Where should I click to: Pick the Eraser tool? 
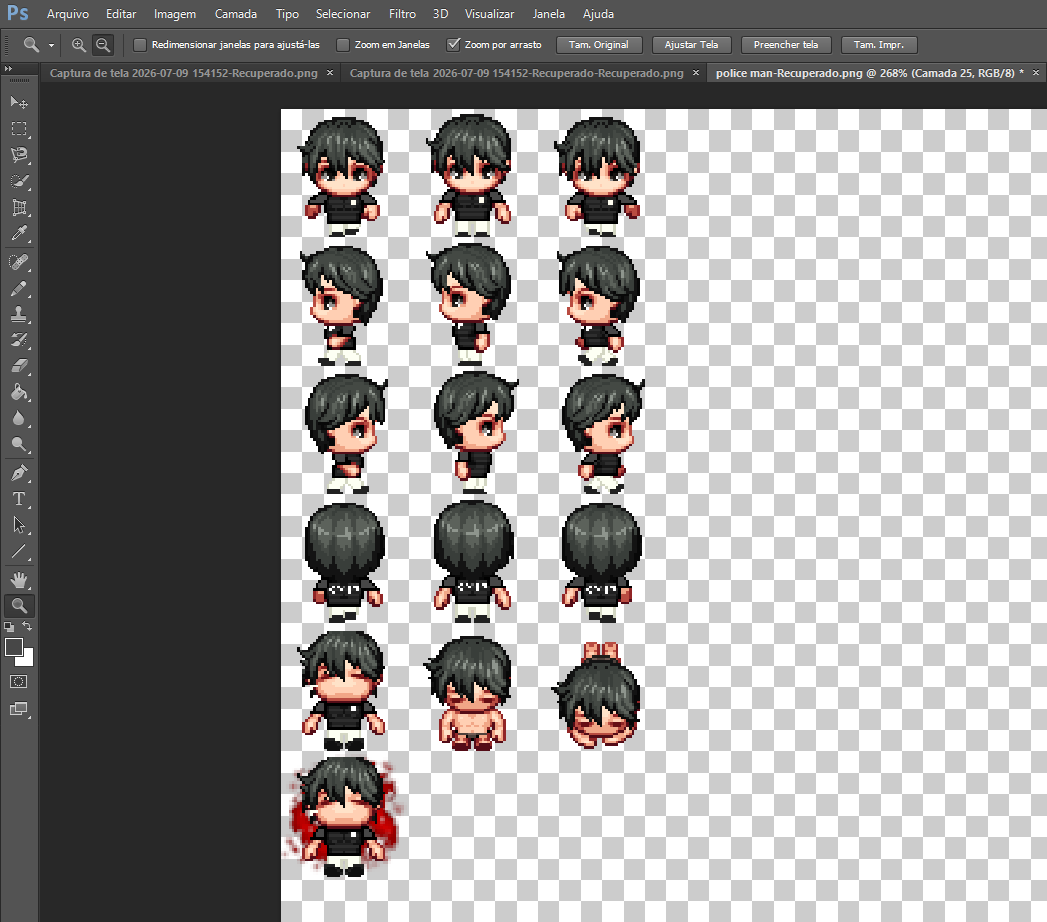tap(19, 366)
